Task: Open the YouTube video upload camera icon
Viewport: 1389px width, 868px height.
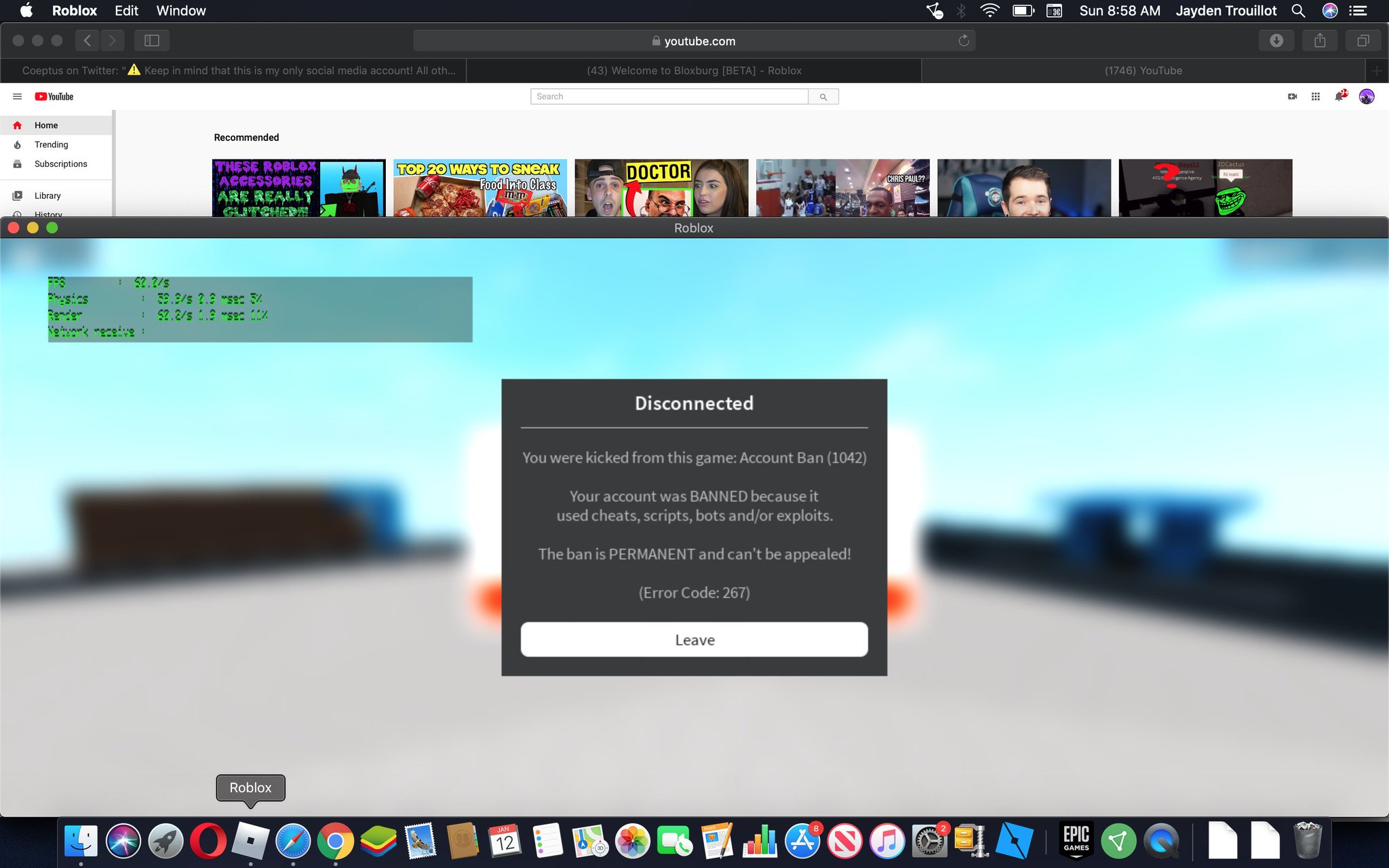Action: pyautogui.click(x=1292, y=96)
